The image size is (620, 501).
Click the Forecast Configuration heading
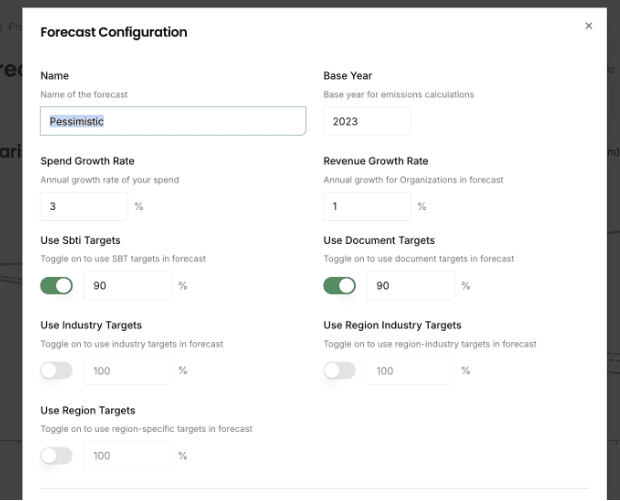pos(114,32)
